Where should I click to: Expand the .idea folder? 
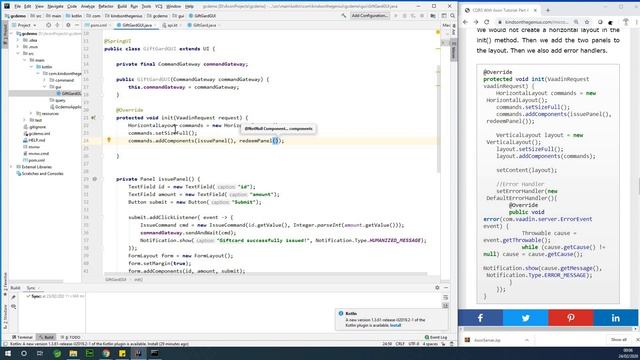pos(18,40)
